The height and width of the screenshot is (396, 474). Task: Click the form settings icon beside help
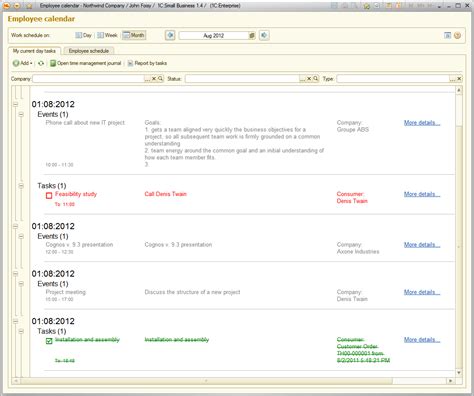[448, 35]
